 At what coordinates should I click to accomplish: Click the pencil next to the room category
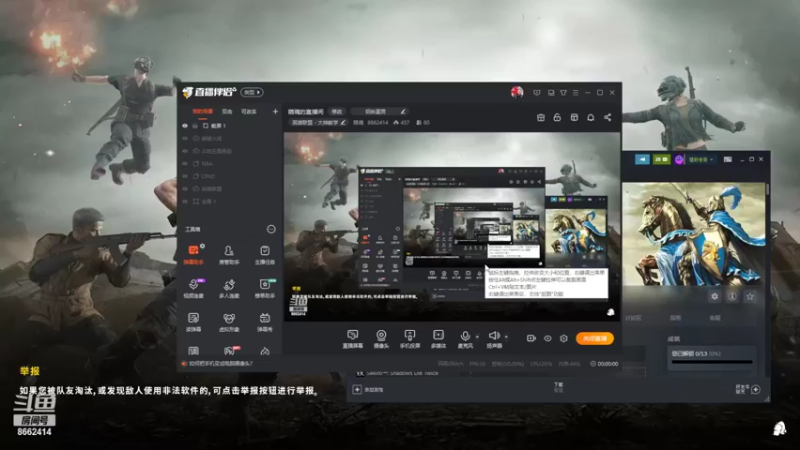(x=343, y=122)
